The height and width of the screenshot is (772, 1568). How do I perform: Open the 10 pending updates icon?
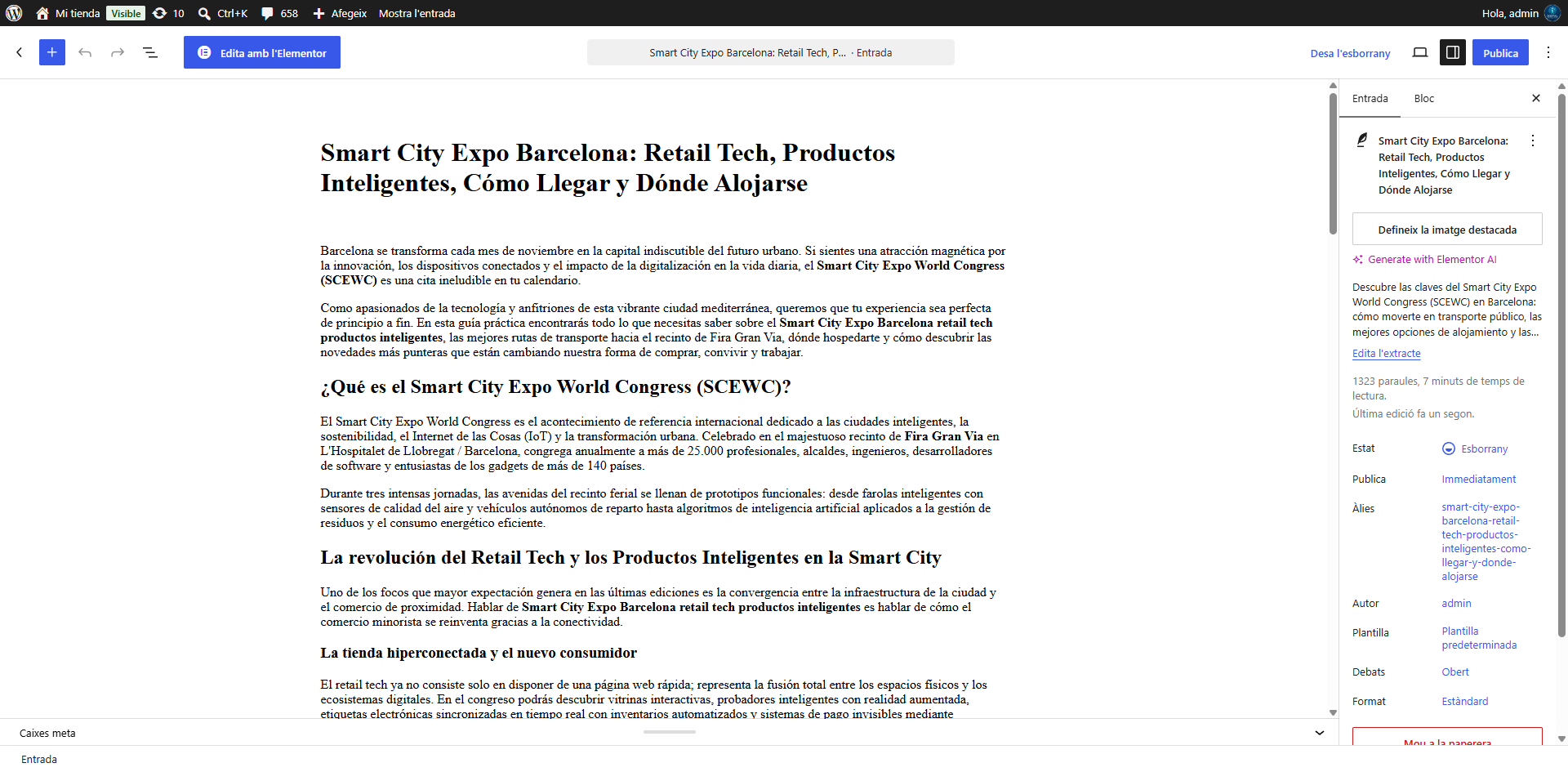168,13
